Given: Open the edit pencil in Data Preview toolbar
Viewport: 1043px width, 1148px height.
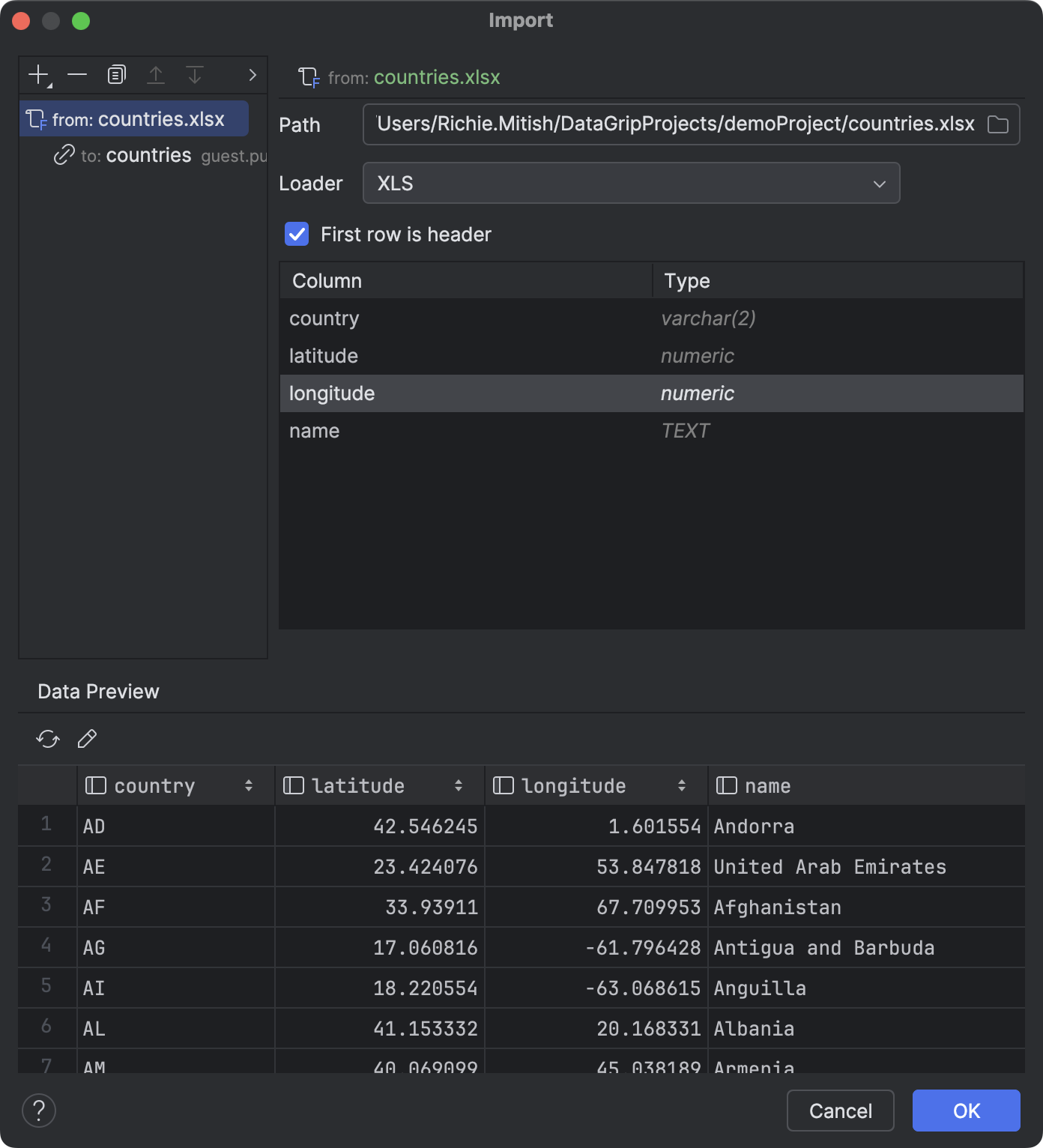Looking at the screenshot, I should (87, 740).
